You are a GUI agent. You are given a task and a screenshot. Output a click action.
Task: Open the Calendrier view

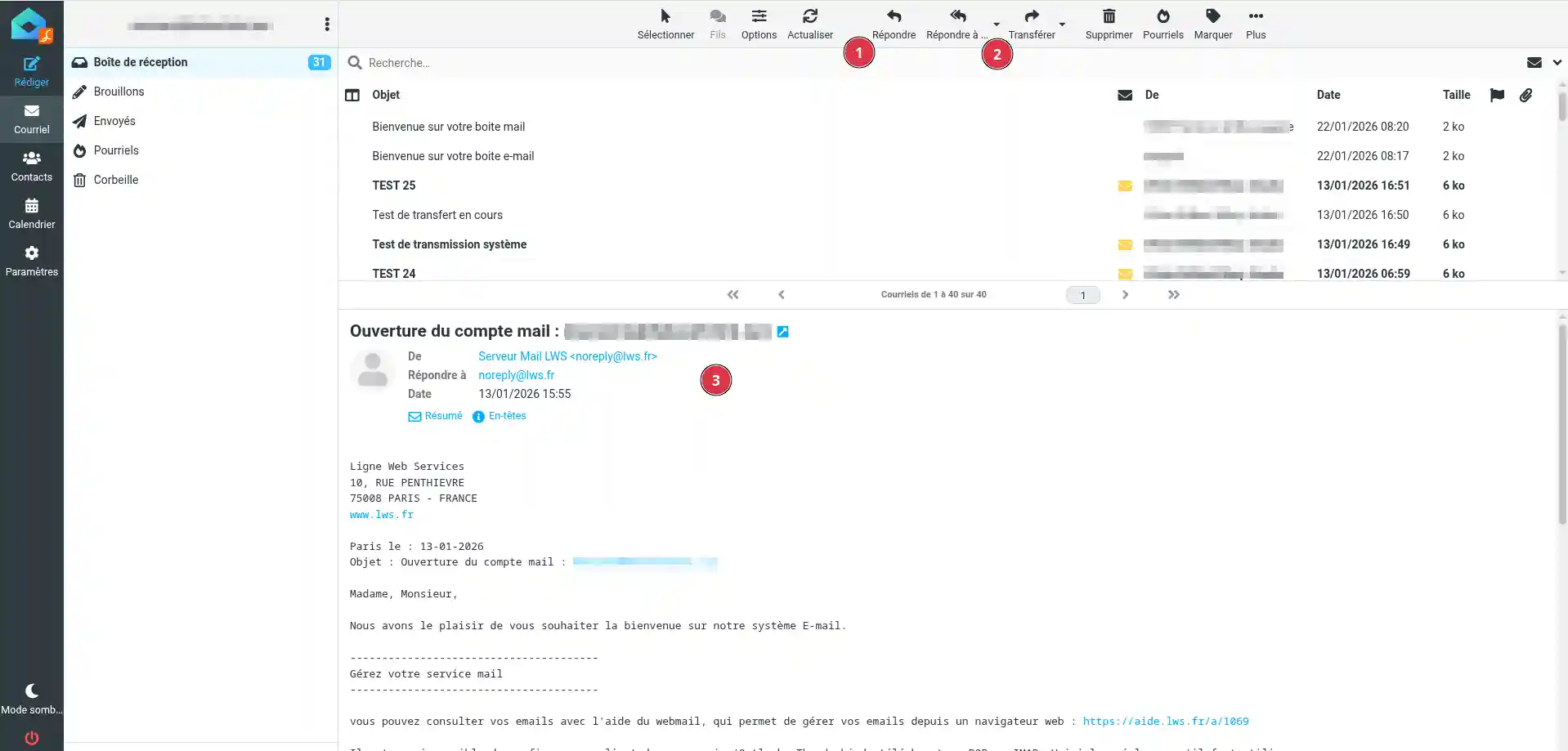tap(32, 214)
